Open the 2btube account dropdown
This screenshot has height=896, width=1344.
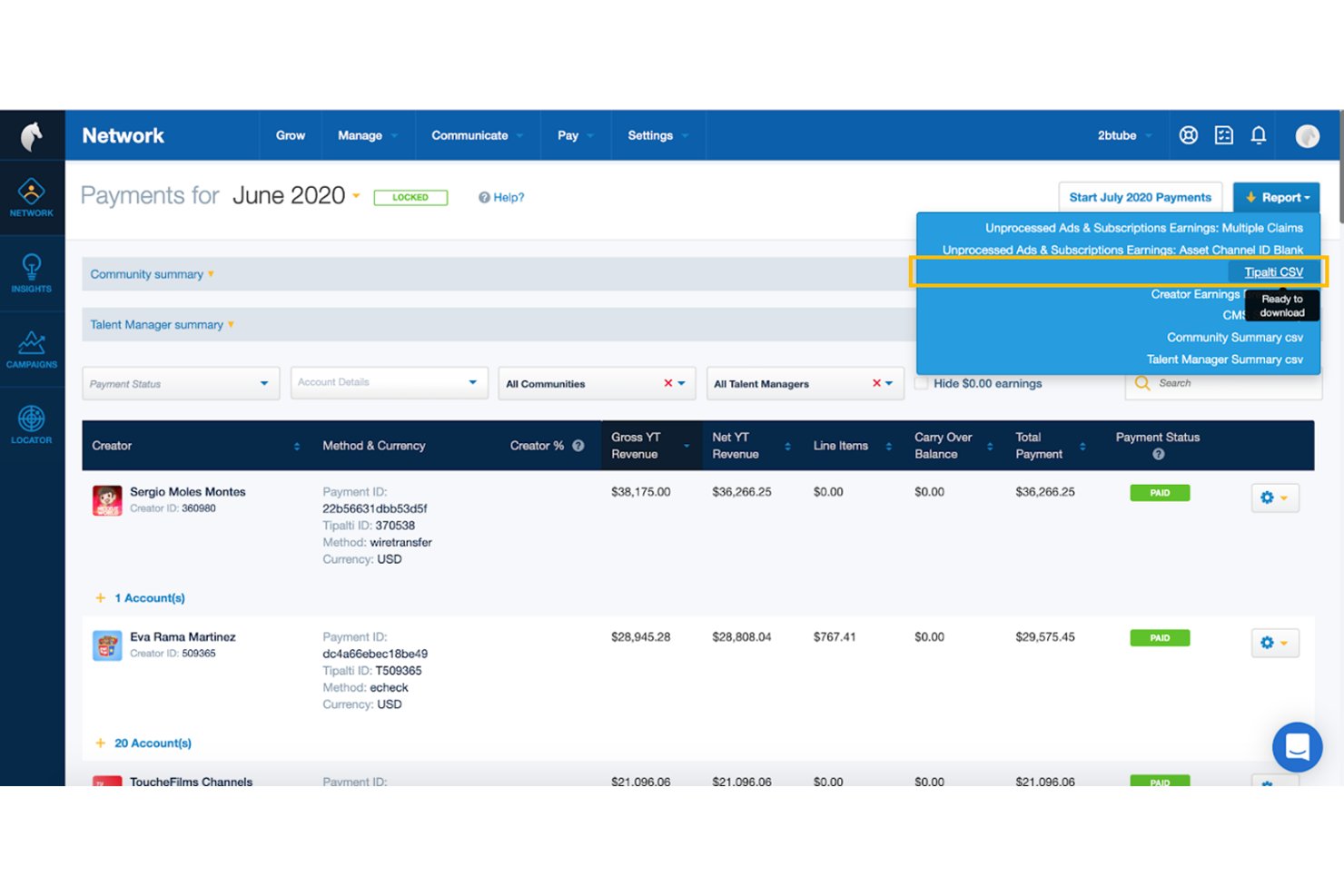tap(1124, 135)
